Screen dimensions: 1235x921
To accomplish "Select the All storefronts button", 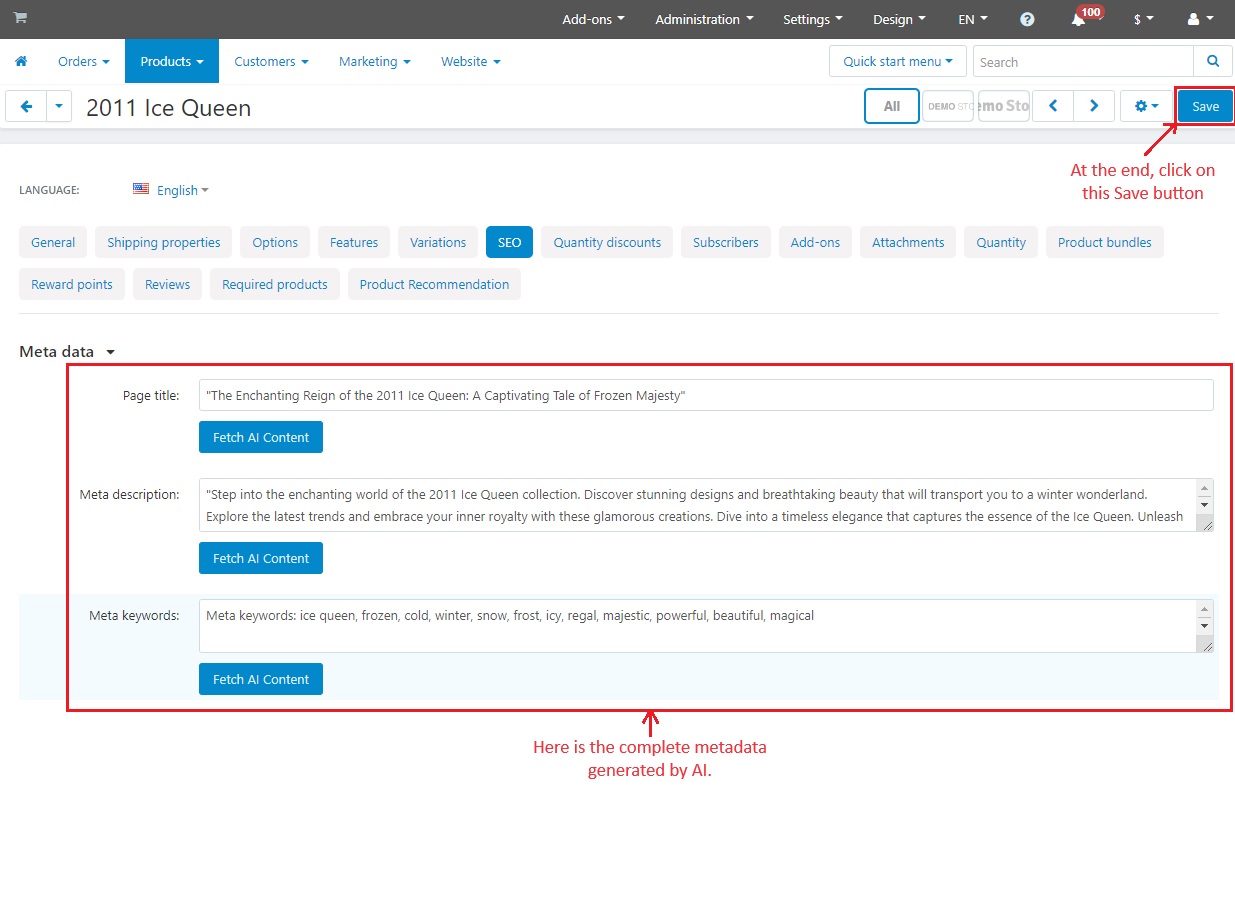I will click(x=892, y=106).
